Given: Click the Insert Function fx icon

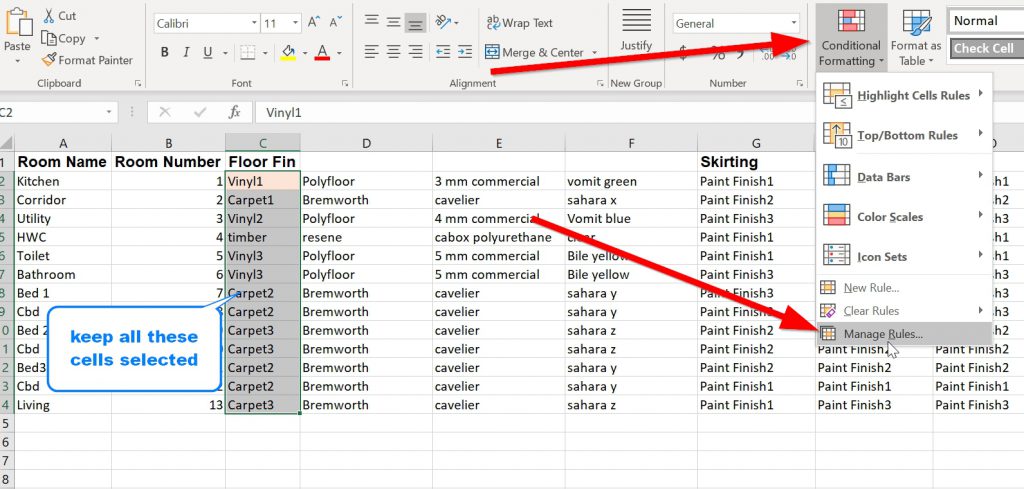Looking at the screenshot, I should tap(234, 113).
